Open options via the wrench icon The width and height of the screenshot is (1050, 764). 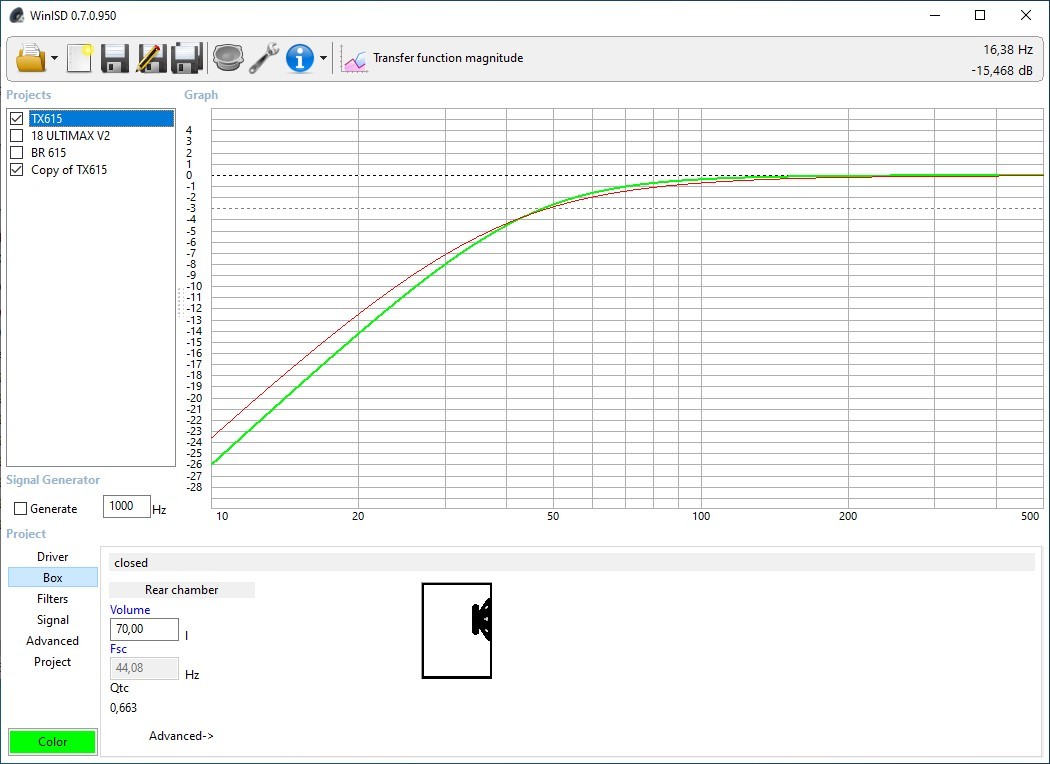pyautogui.click(x=264, y=58)
